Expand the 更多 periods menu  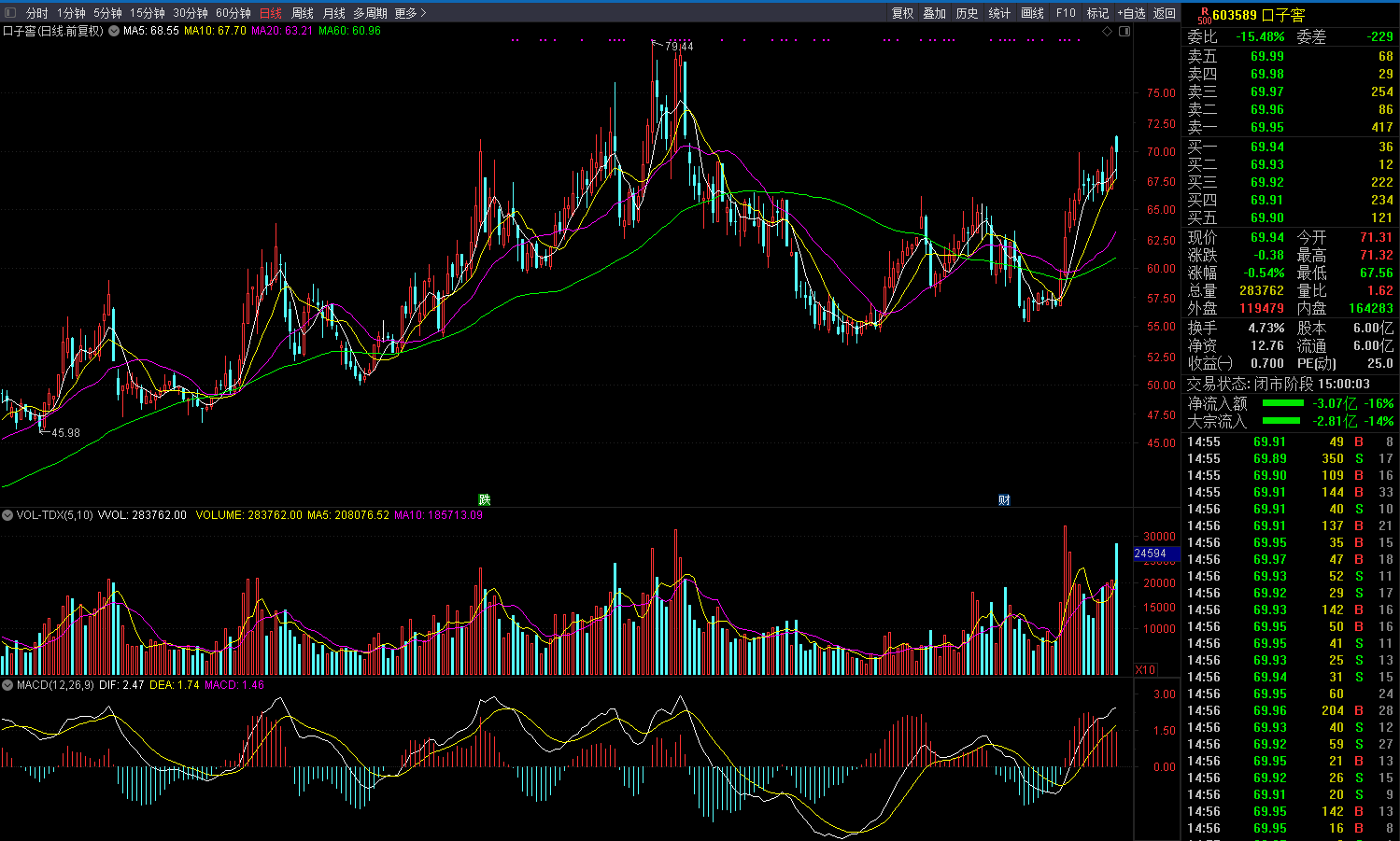[x=410, y=13]
